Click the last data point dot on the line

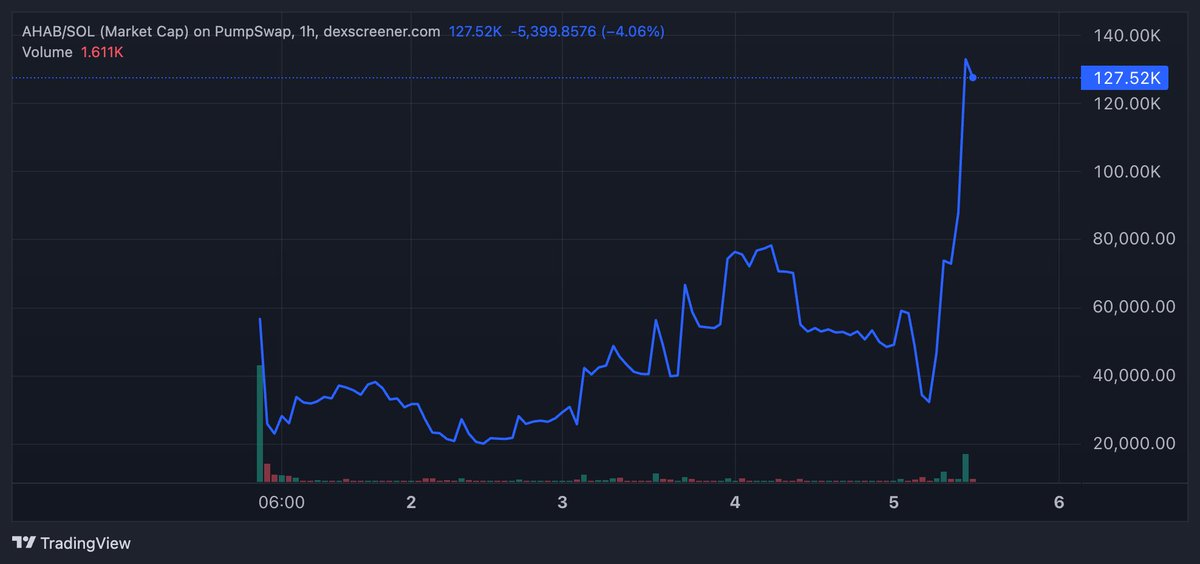[x=973, y=78]
